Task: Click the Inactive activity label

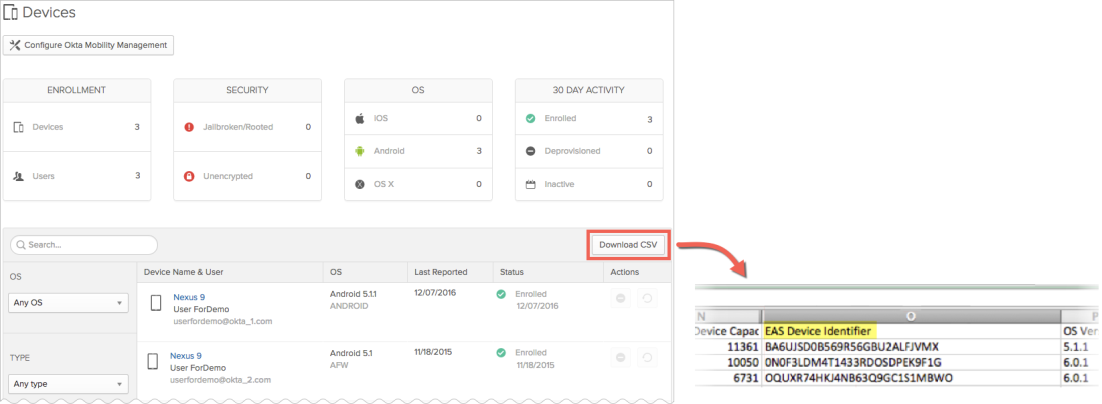Action: [559, 184]
